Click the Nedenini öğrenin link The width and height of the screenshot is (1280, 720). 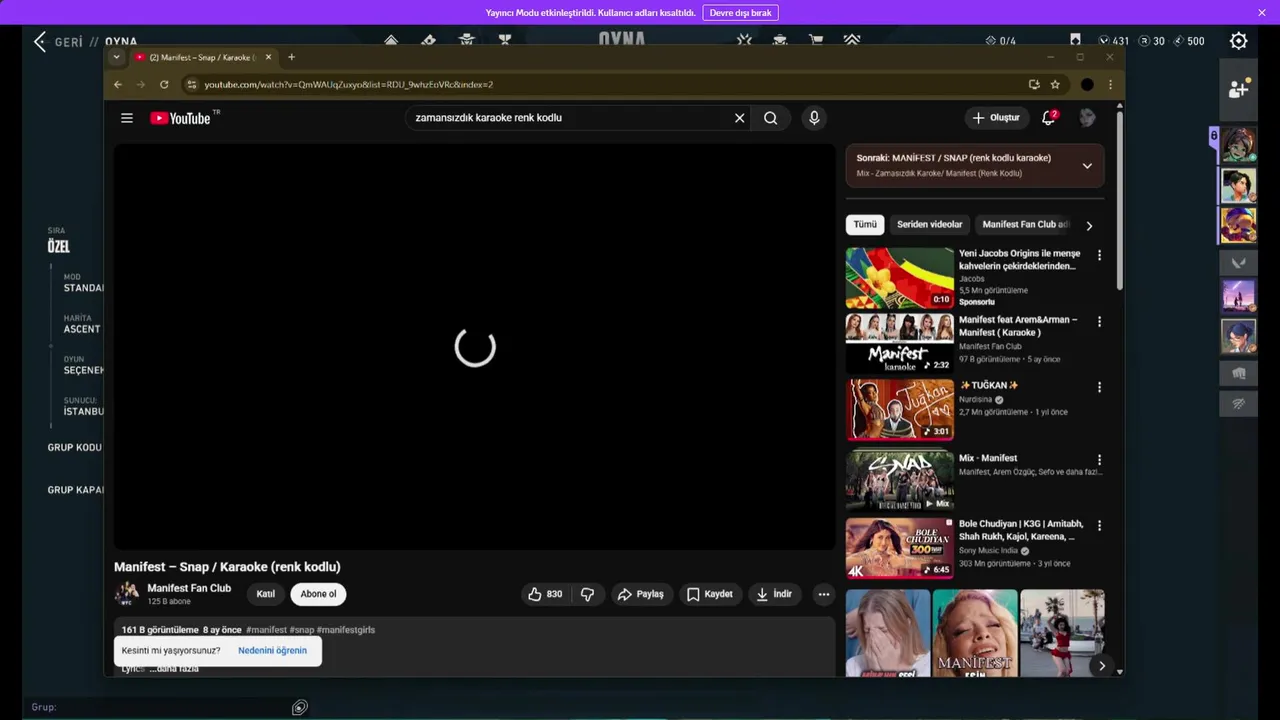coord(272,651)
